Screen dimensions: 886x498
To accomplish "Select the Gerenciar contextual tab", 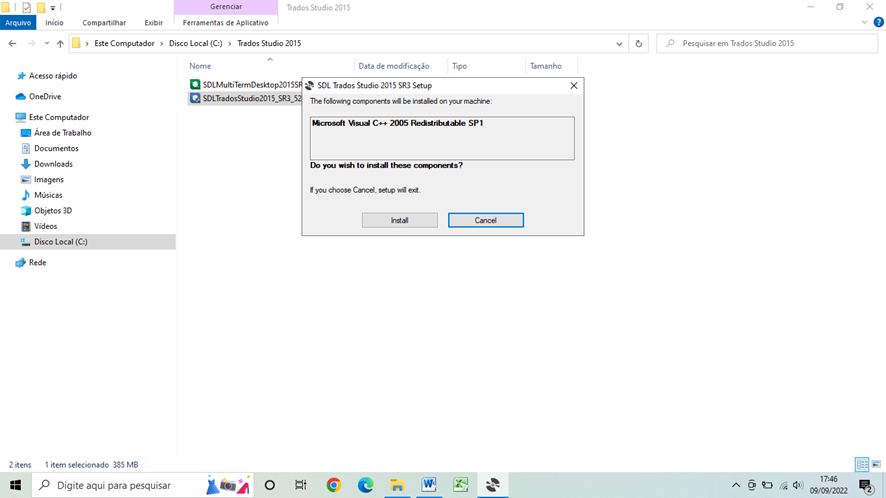I will (x=226, y=7).
